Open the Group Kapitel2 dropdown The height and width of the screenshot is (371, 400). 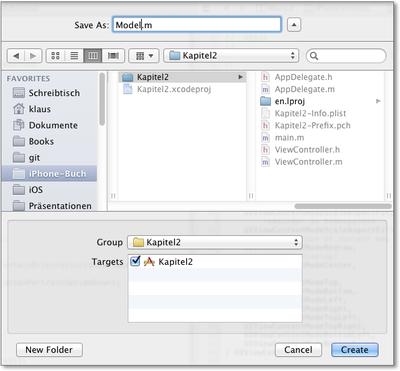point(215,242)
